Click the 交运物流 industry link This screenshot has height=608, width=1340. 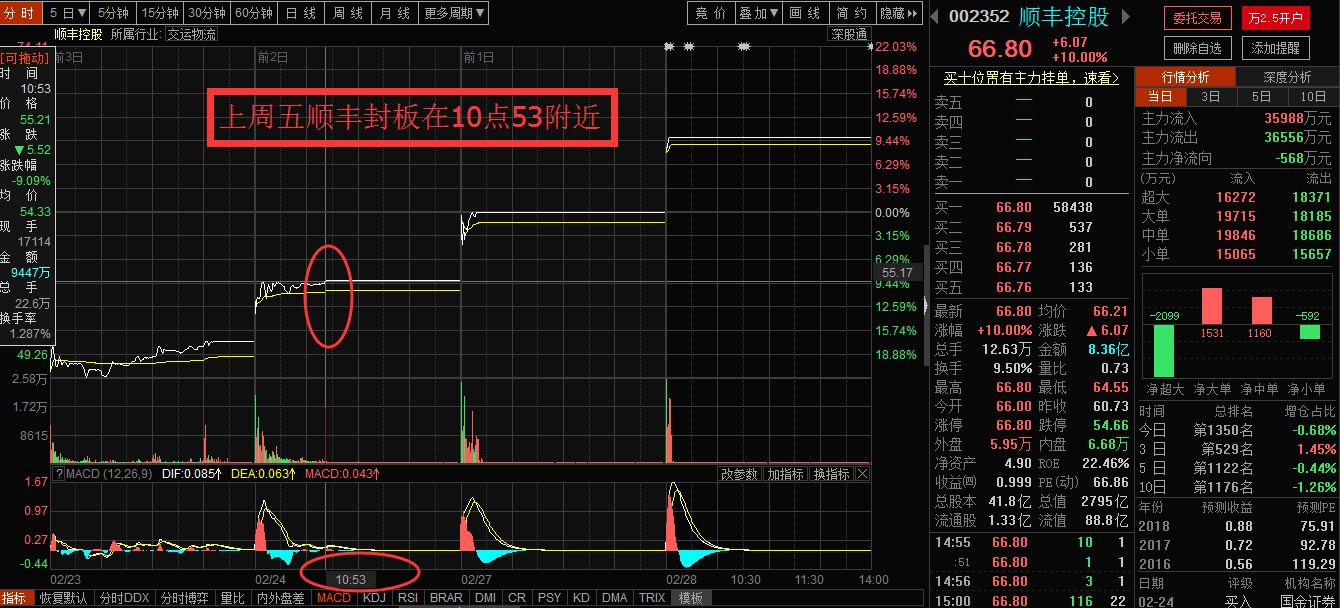(190, 34)
